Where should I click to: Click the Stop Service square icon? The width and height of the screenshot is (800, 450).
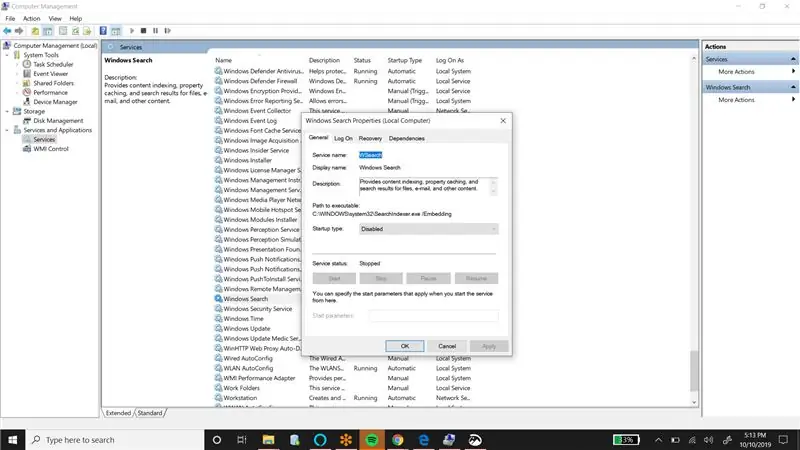(143, 31)
